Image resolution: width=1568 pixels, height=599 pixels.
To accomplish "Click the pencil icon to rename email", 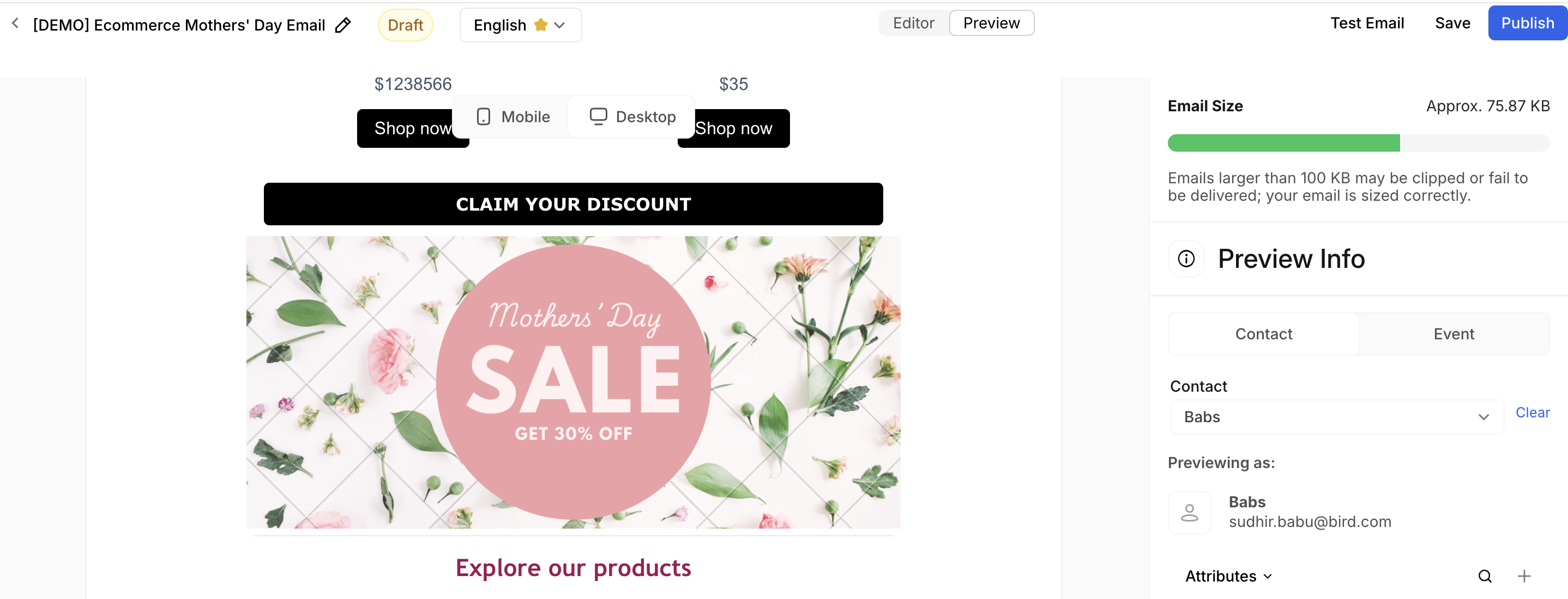I will pos(343,25).
